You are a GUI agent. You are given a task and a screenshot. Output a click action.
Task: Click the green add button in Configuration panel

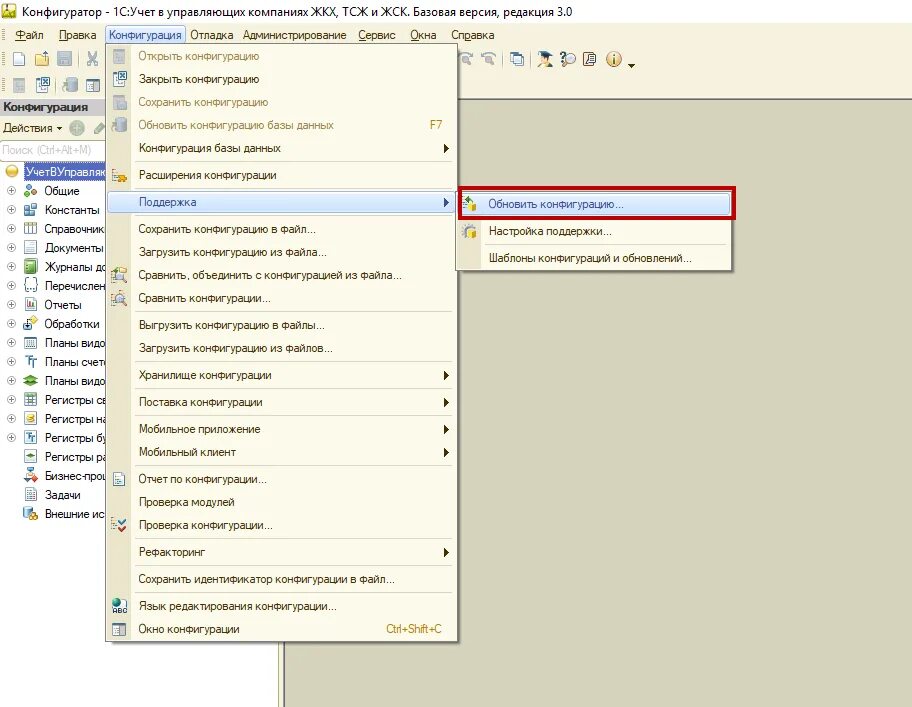(77, 128)
